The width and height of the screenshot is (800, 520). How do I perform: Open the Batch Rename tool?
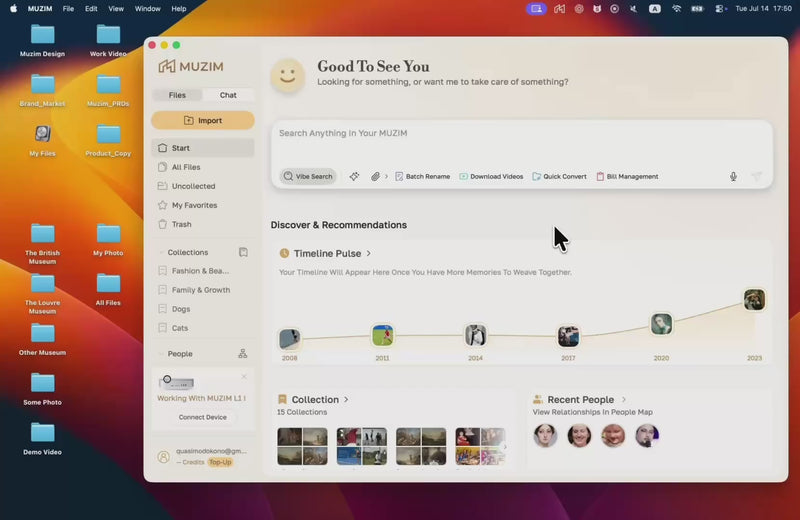point(422,177)
